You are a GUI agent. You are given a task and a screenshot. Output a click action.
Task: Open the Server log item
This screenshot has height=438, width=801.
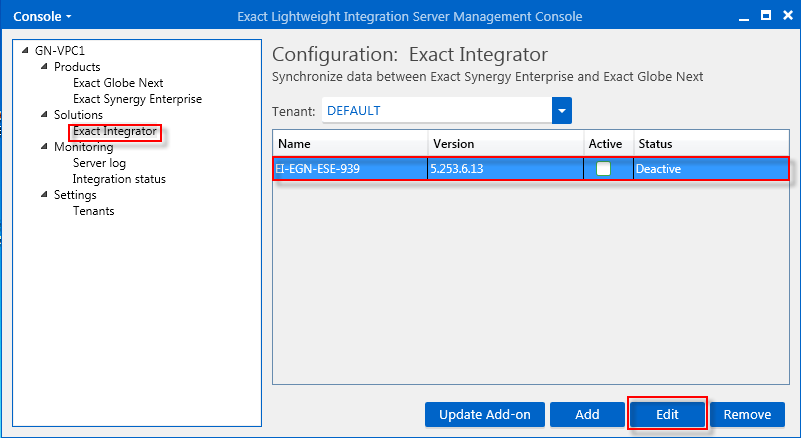(99, 163)
